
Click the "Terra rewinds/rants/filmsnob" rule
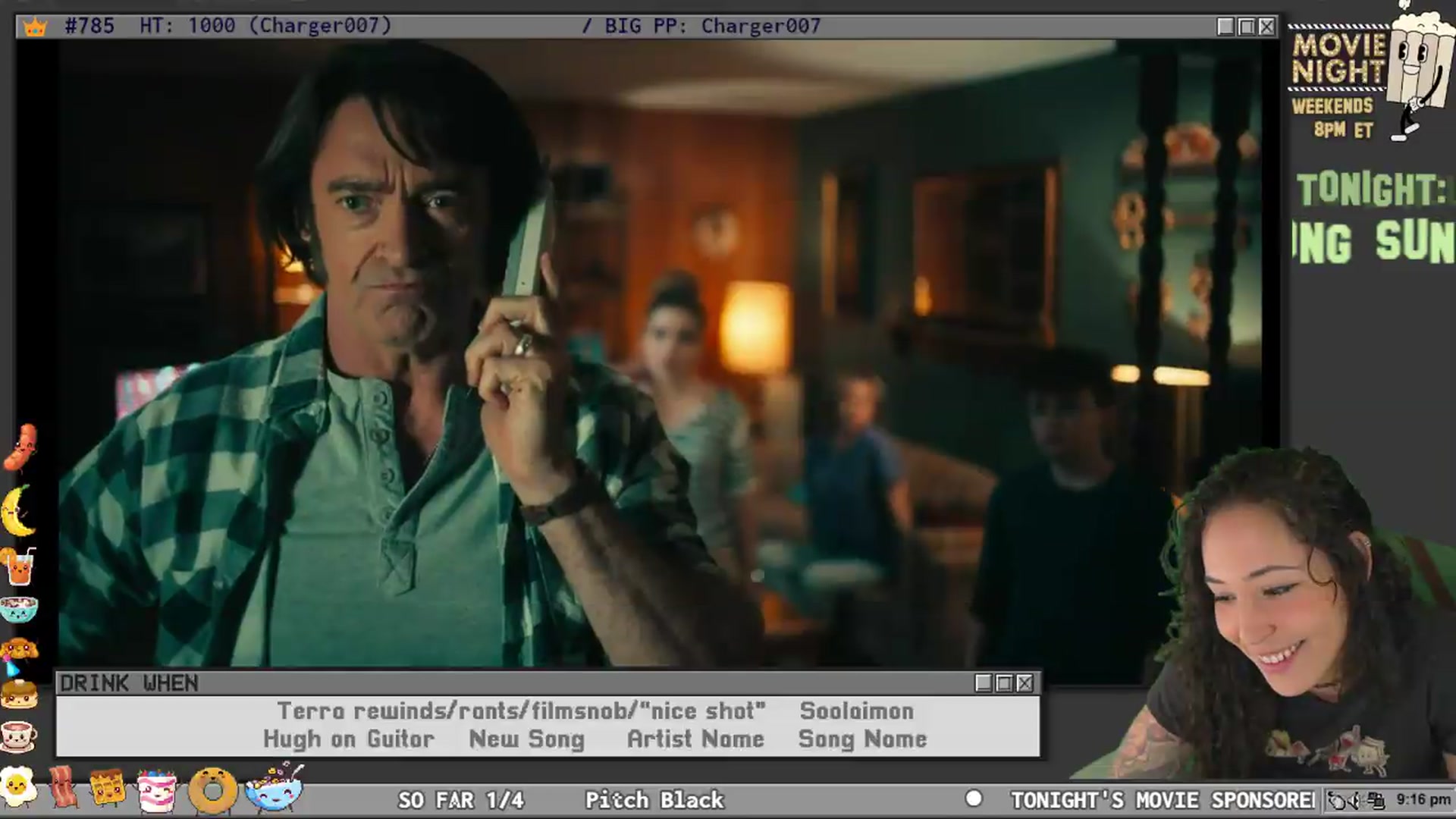(521, 711)
